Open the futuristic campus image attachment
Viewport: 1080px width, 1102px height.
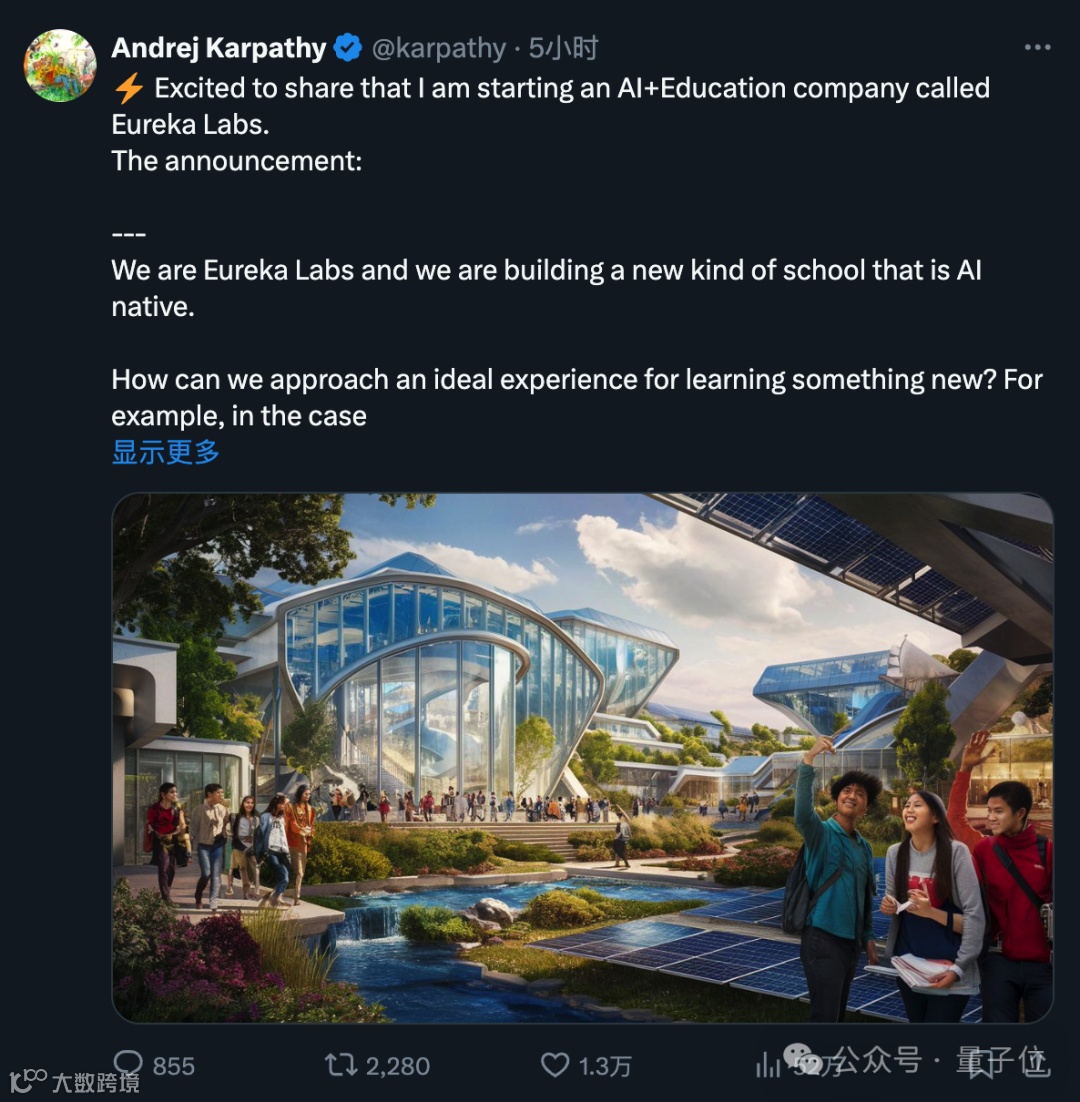click(583, 758)
